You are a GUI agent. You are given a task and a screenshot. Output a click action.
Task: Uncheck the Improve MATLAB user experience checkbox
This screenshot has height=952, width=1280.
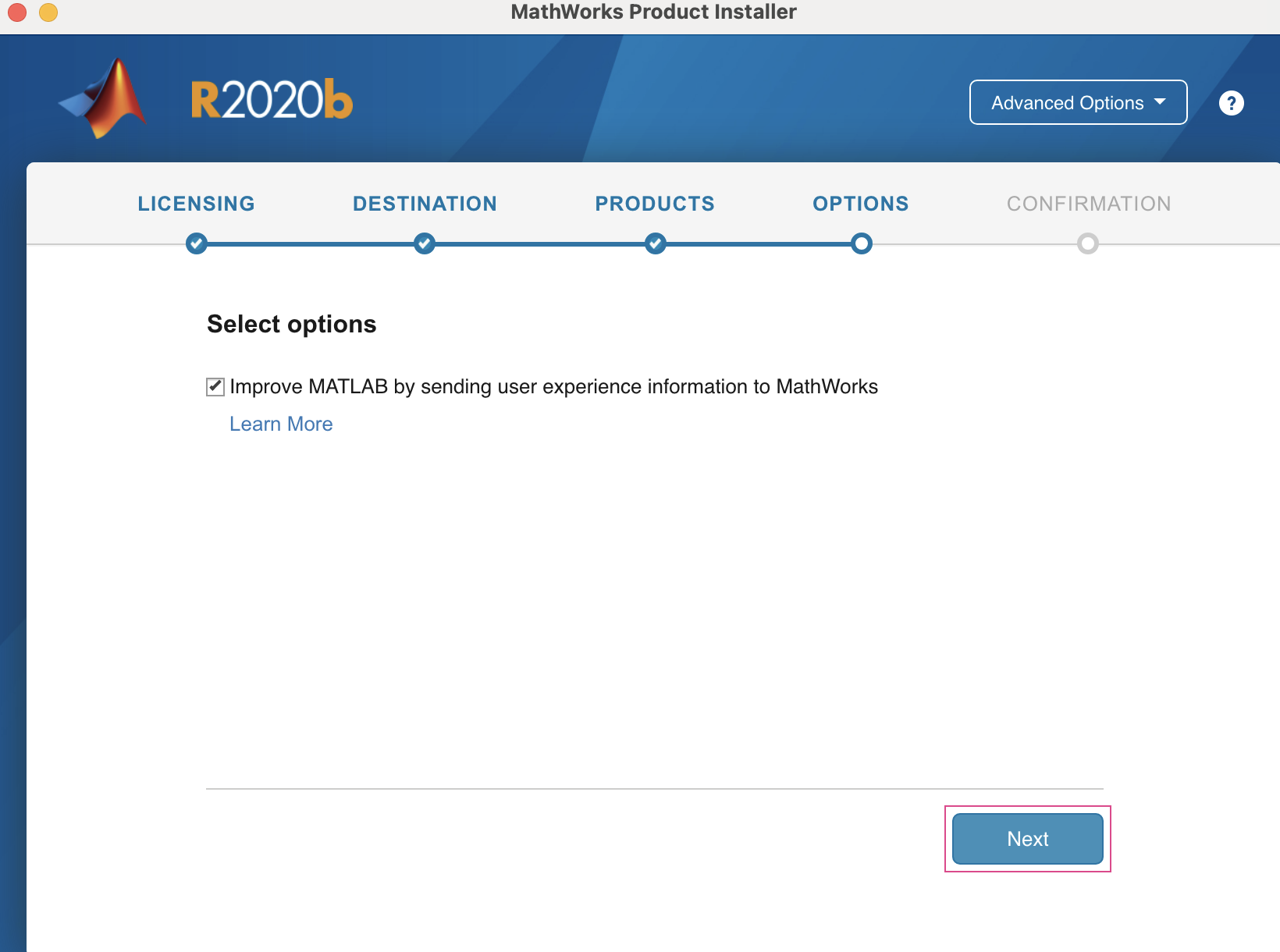[215, 387]
